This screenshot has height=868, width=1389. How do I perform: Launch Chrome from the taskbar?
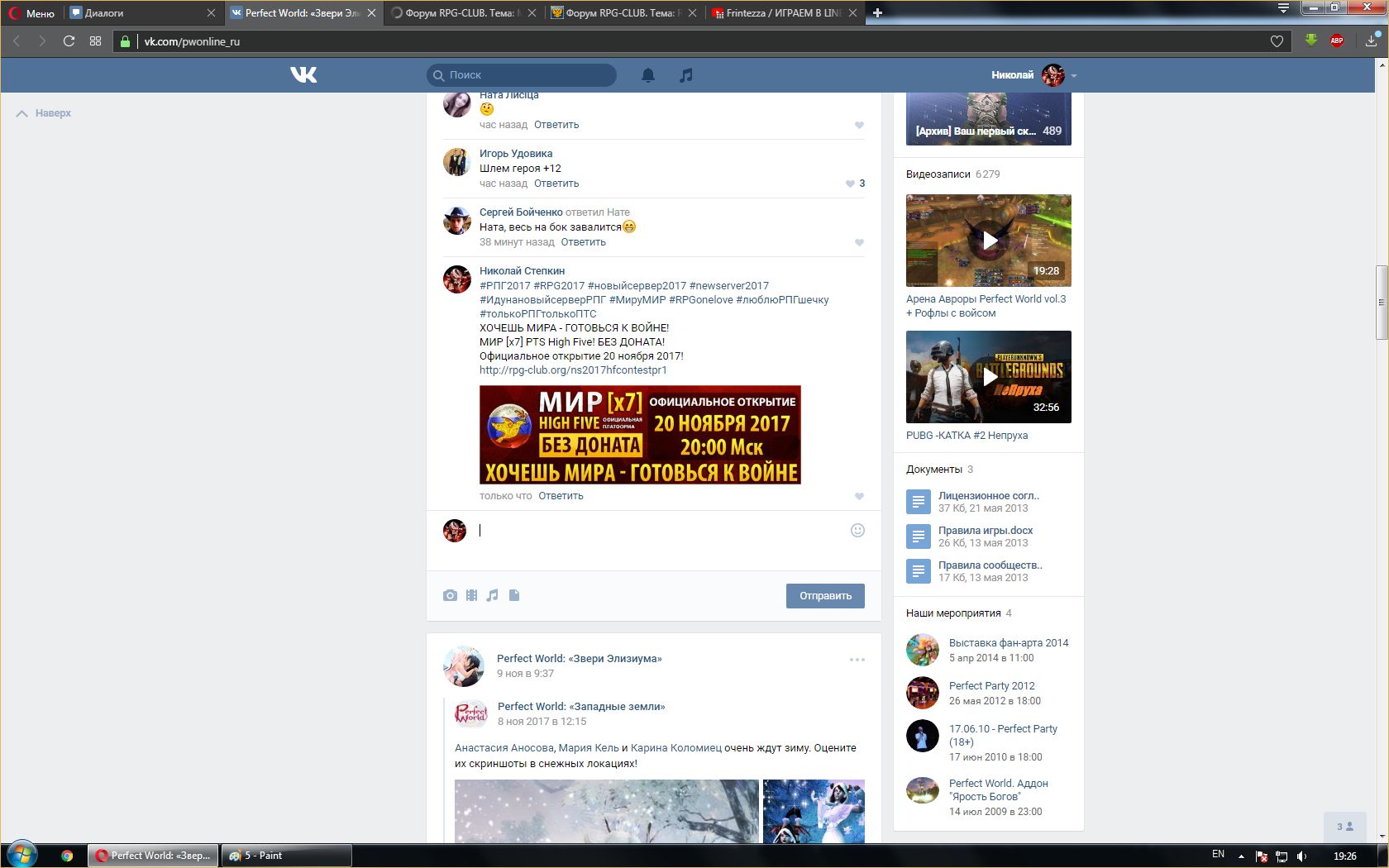tap(67, 856)
